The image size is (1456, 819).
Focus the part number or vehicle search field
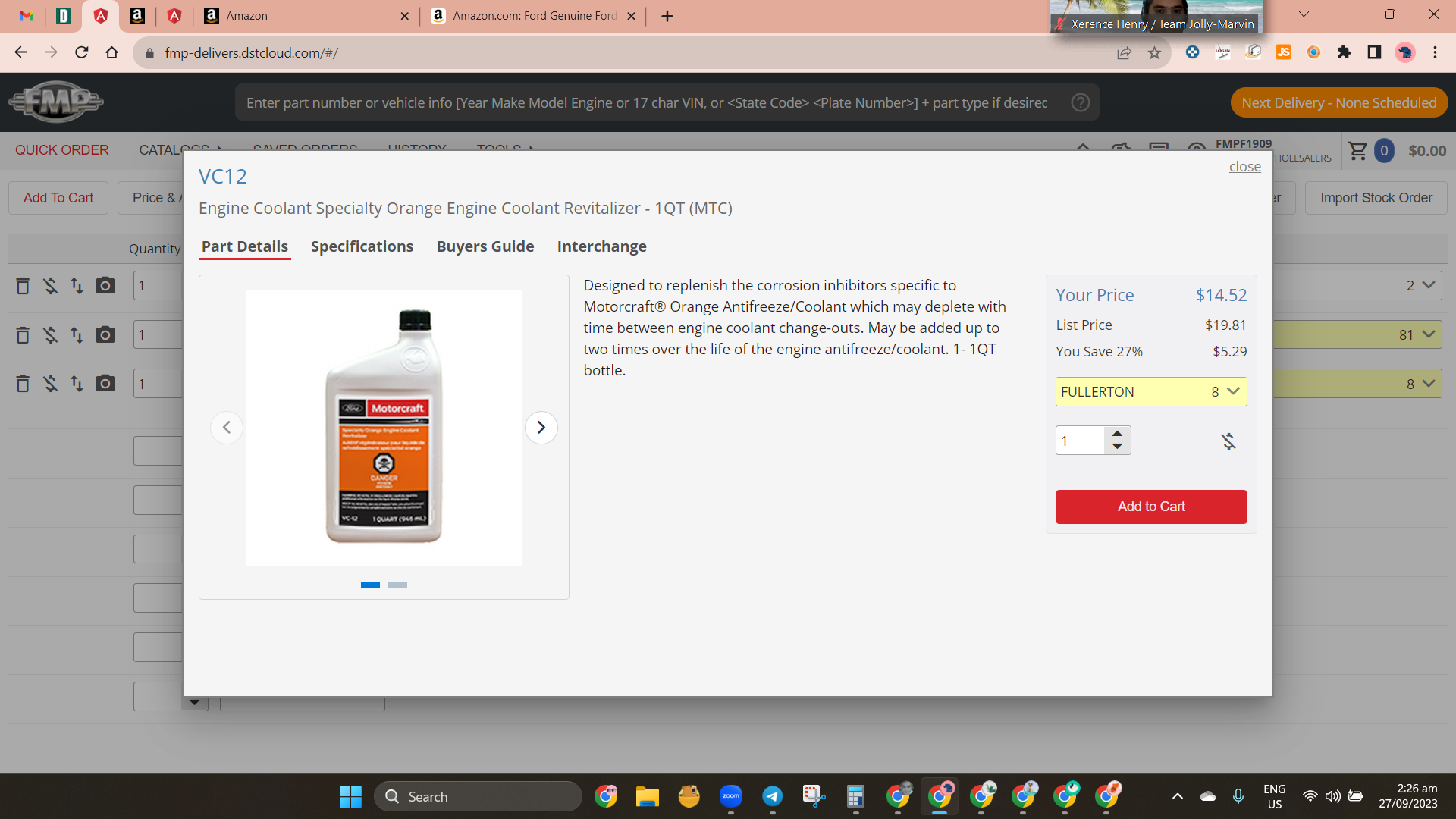(648, 102)
